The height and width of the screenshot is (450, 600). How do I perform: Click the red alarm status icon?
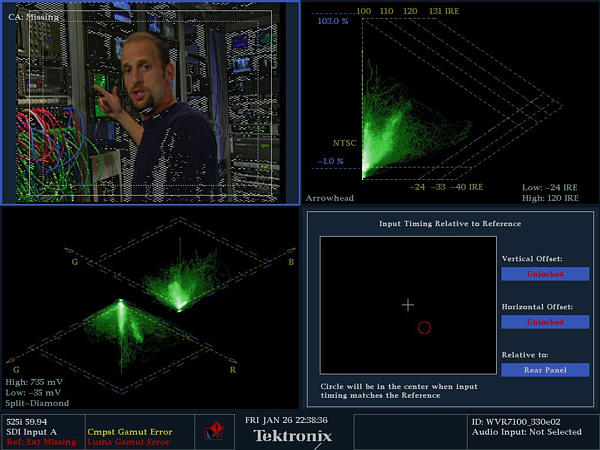point(213,431)
